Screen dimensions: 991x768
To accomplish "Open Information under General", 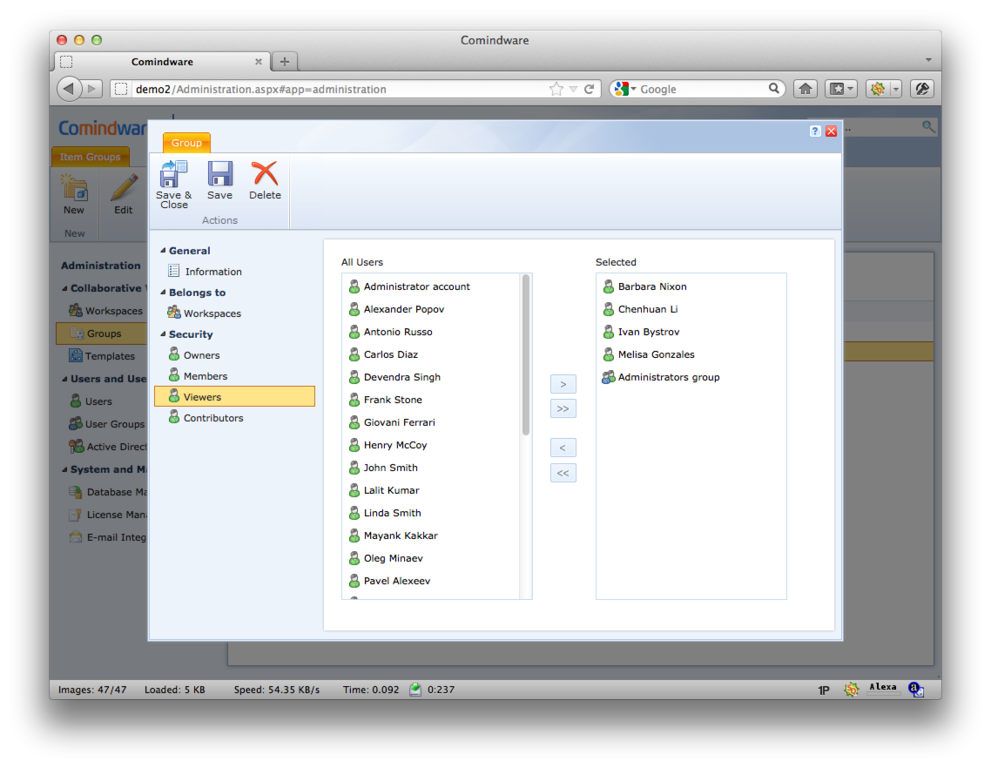I will pos(213,272).
